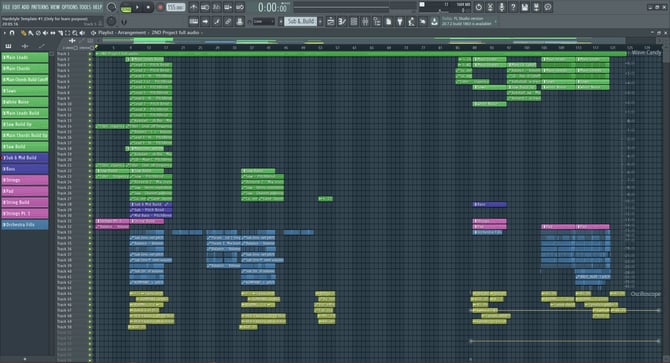670x363 pixels.
Task: Click the metronome icon in toolbar
Action: click(194, 7)
